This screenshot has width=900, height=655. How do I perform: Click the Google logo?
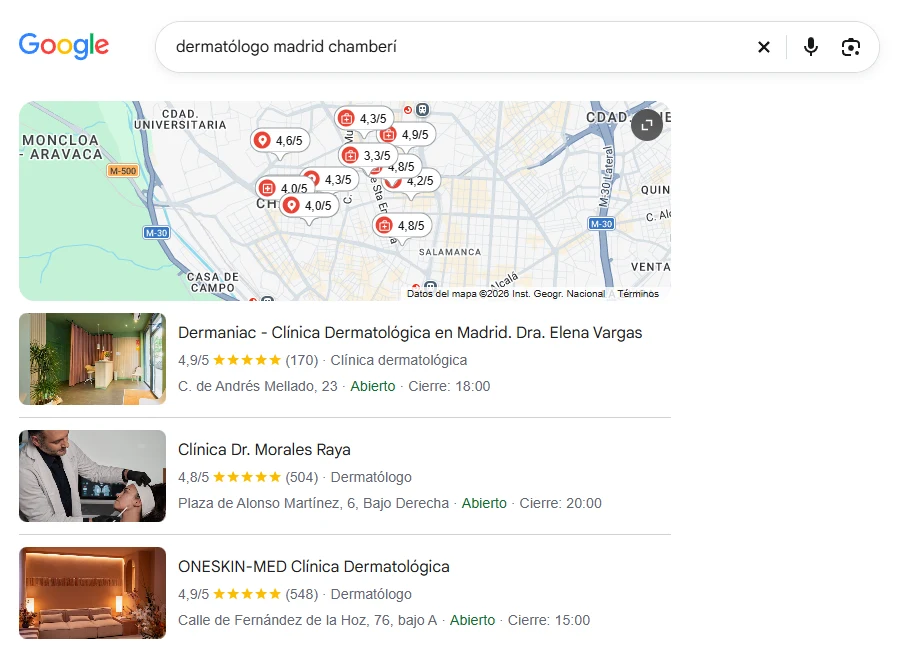pos(64,46)
